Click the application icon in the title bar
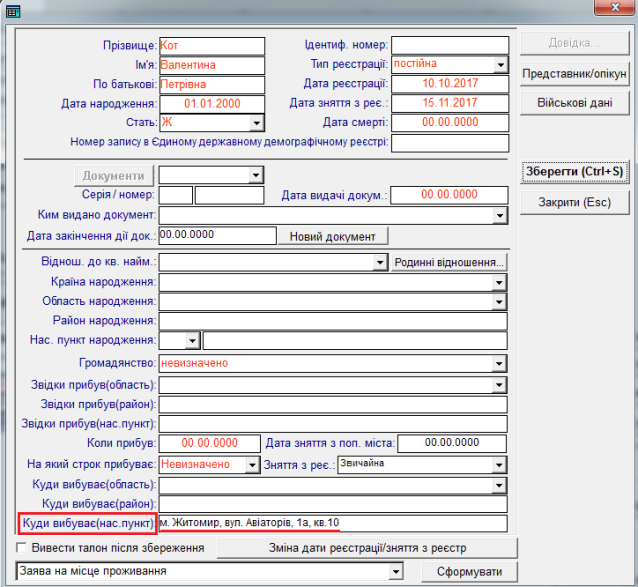The height and width of the screenshot is (587, 638). point(13,9)
